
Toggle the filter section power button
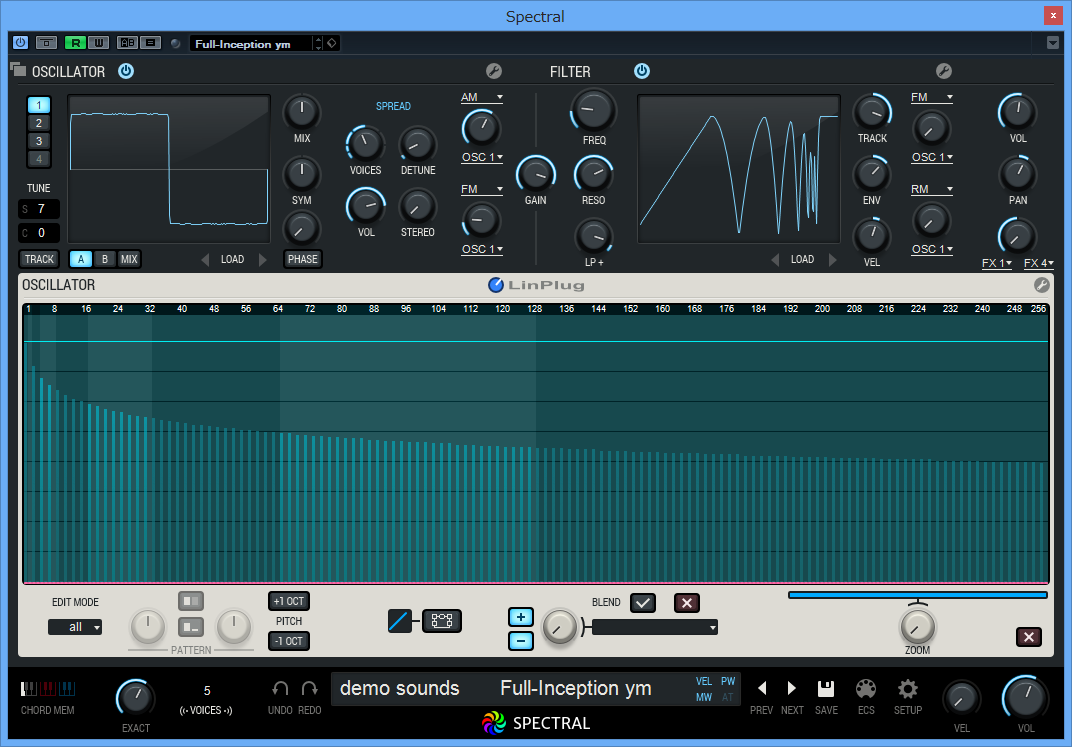point(641,71)
